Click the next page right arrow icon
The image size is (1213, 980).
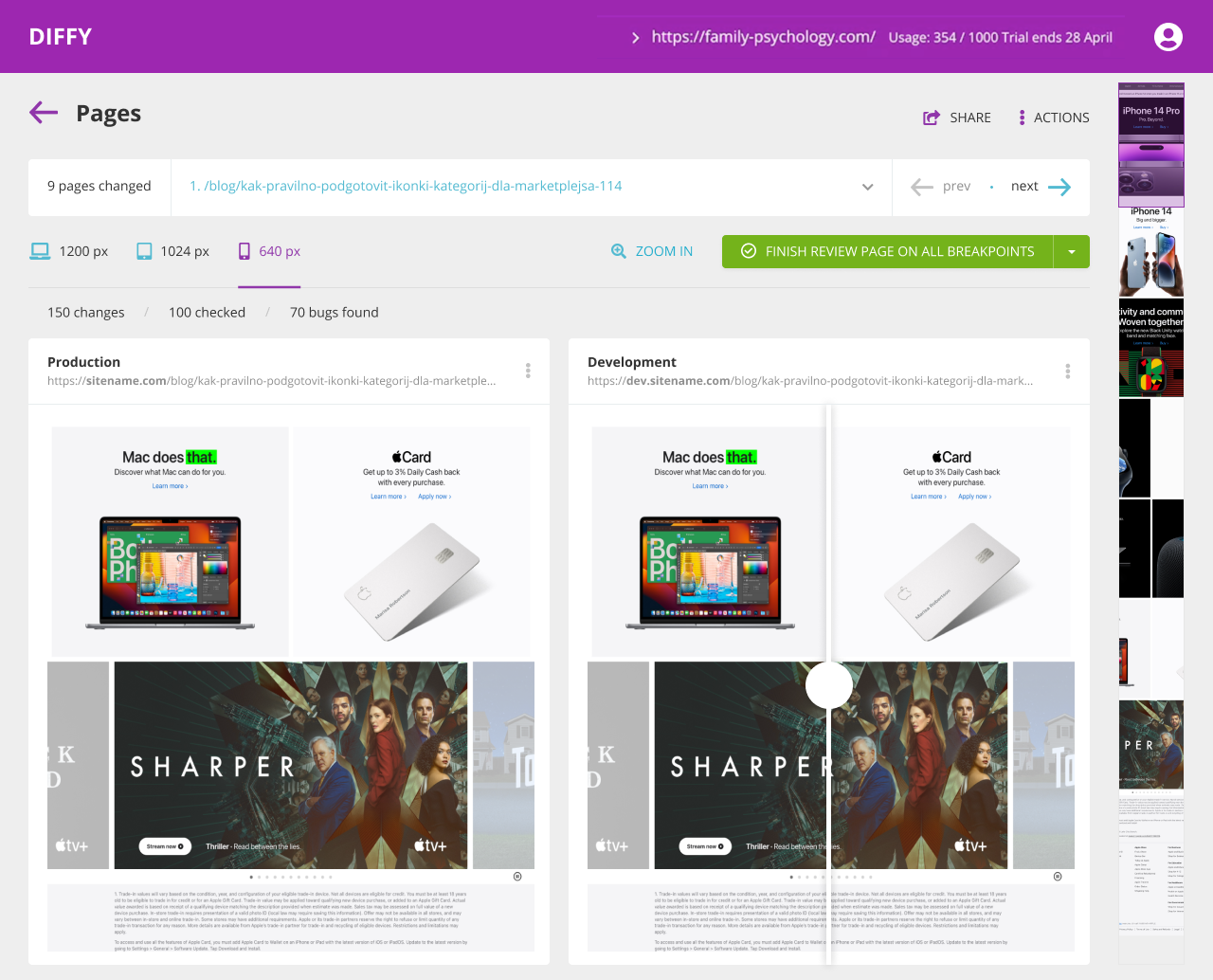pos(1059,187)
